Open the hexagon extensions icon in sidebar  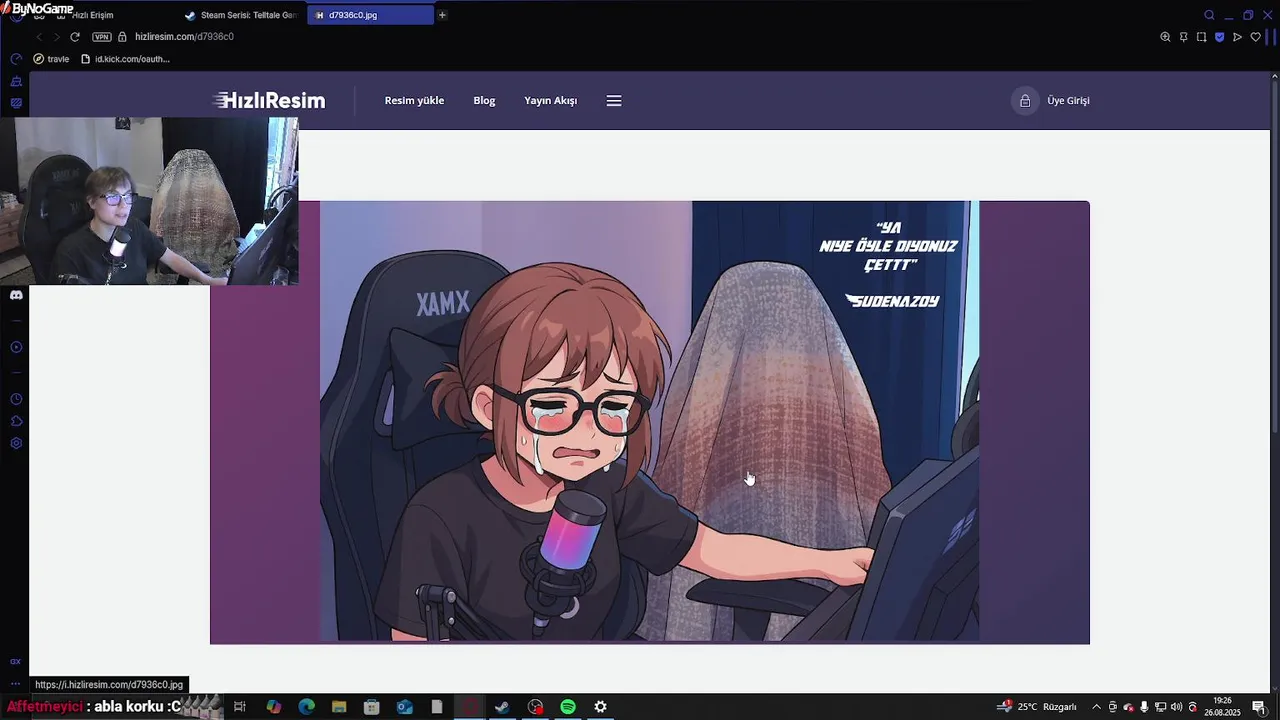[x=16, y=421]
